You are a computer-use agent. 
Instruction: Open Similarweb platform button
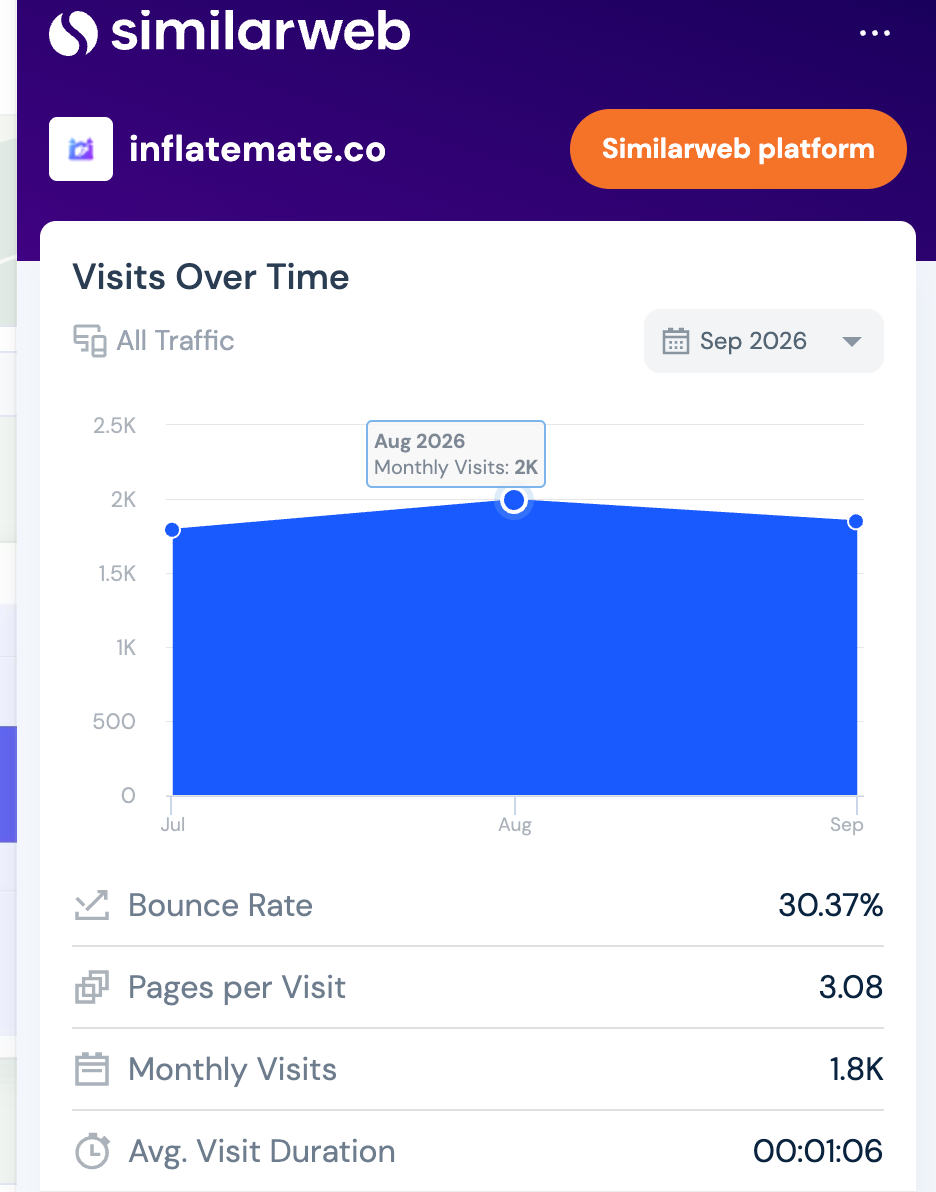738,149
